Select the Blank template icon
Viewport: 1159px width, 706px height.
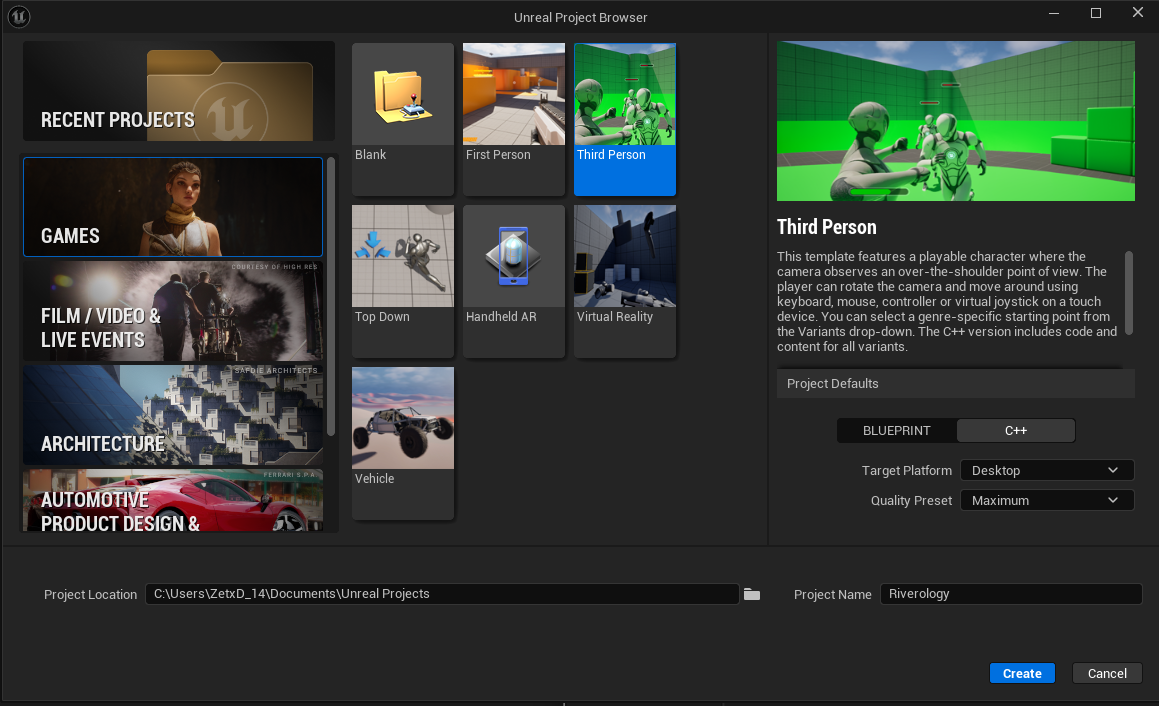pyautogui.click(x=402, y=95)
